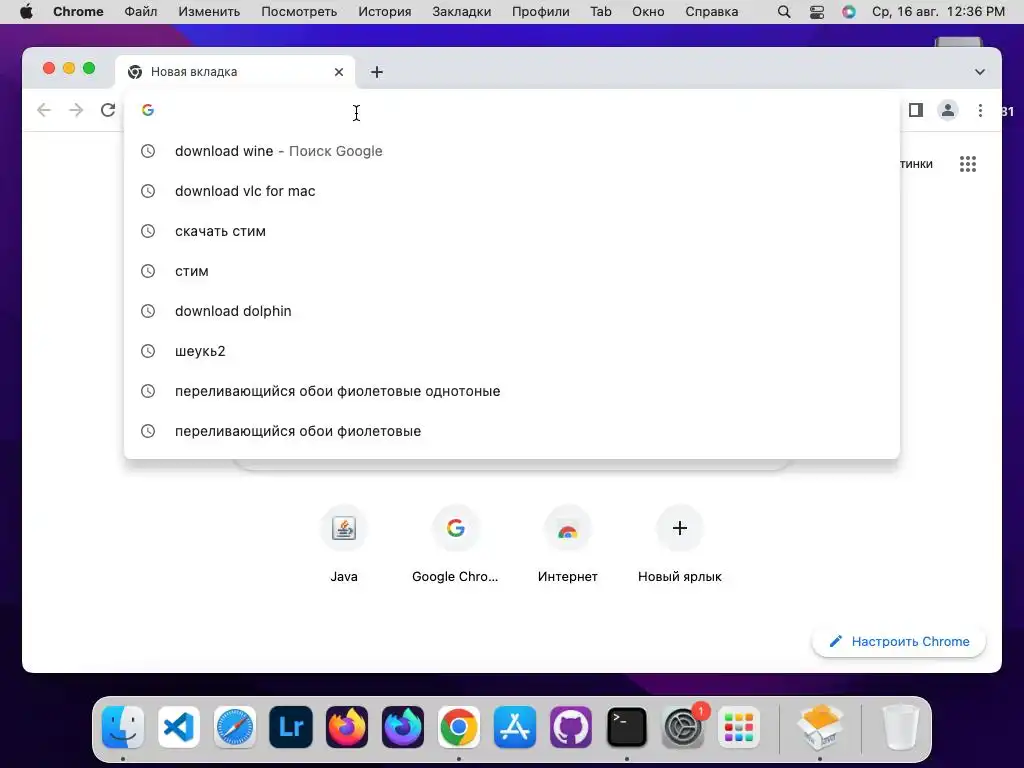The image size is (1024, 768).
Task: Open the История menu
Action: pos(385,12)
